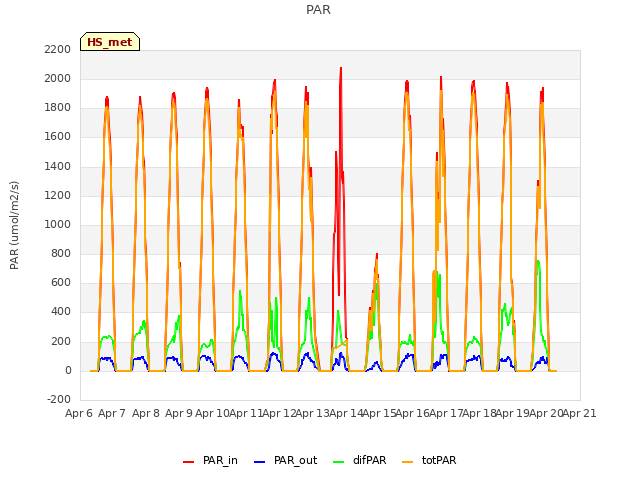This screenshot has width=640, height=480.
Task: Click the Apr 6 x-axis label
Action: [79, 413]
